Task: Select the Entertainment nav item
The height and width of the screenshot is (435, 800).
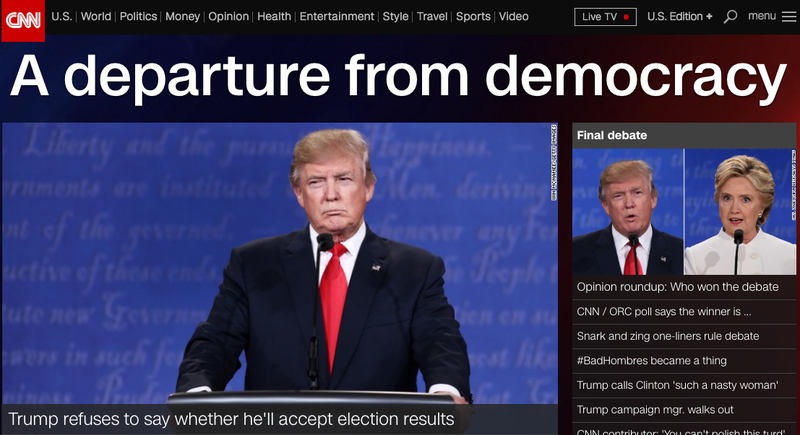Action: click(337, 16)
